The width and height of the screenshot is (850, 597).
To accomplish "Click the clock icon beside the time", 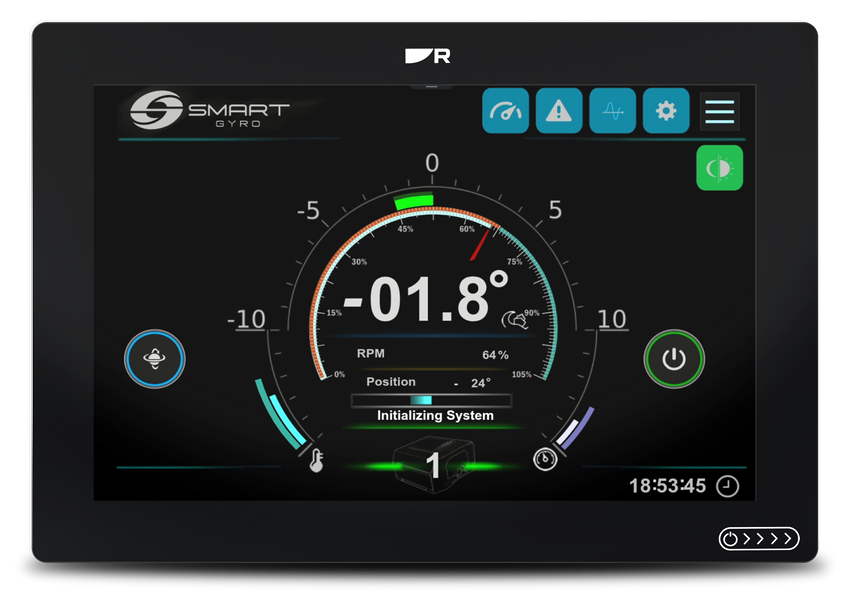I will [x=729, y=486].
